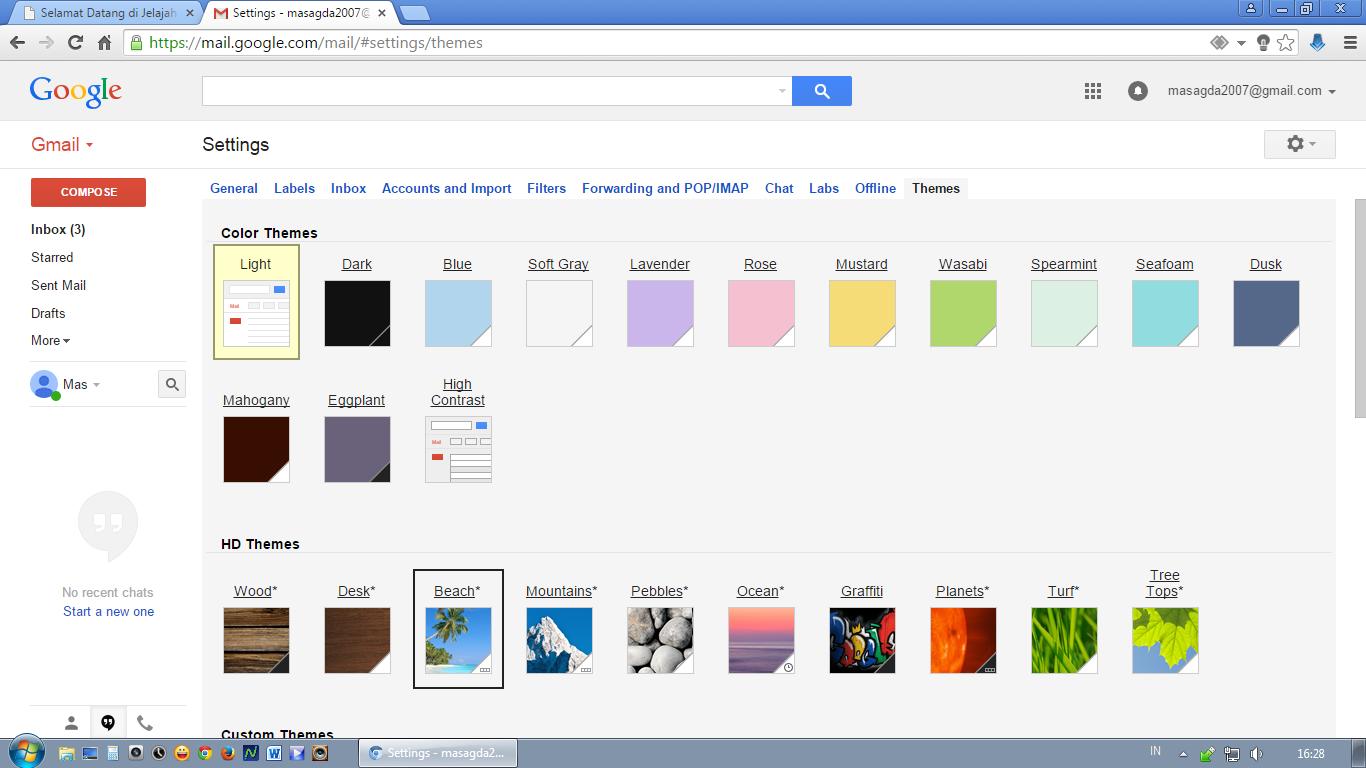Image resolution: width=1366 pixels, height=768 pixels.
Task: Open the Sent Mail folder
Action: click(58, 285)
